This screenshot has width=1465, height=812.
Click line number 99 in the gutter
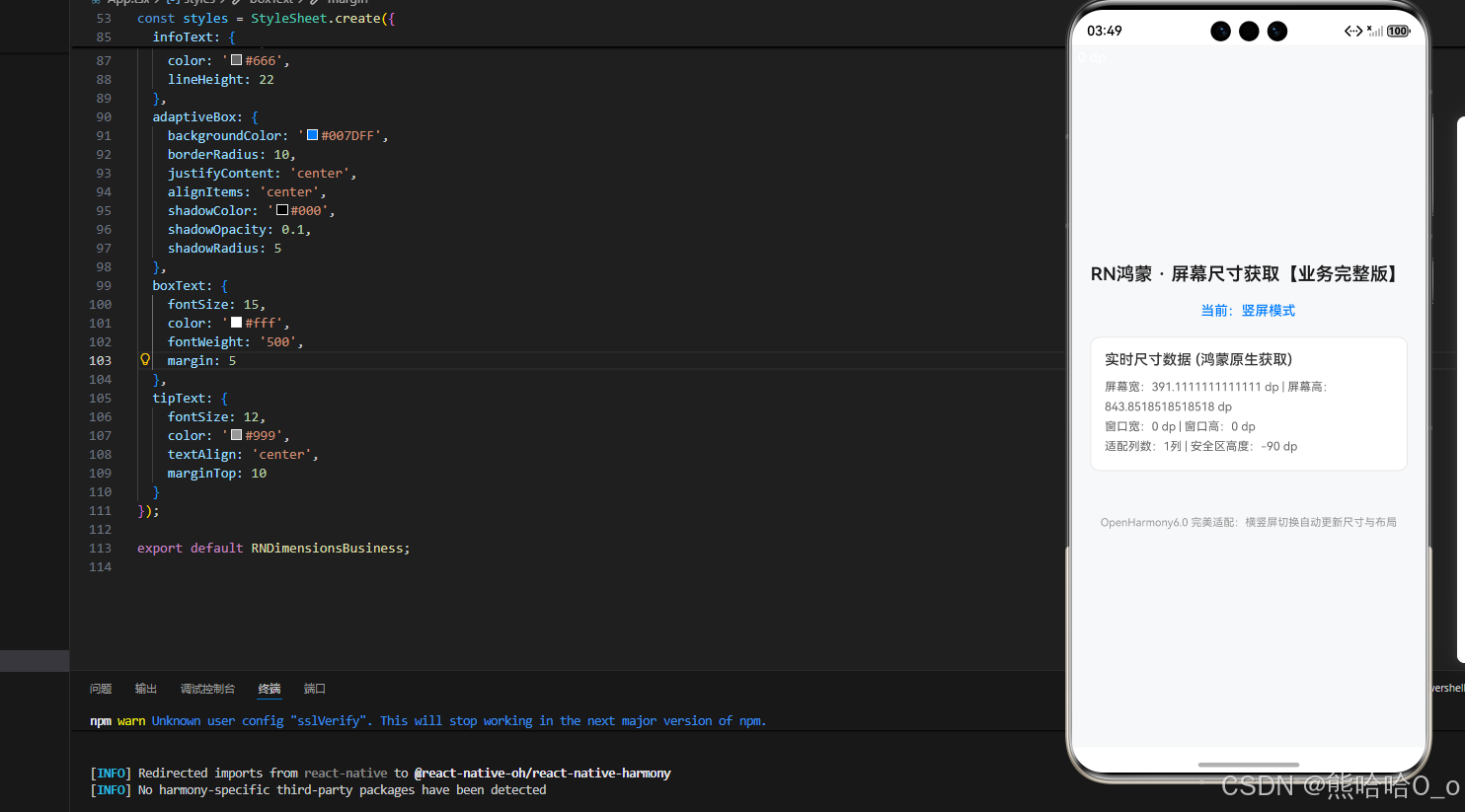click(104, 285)
